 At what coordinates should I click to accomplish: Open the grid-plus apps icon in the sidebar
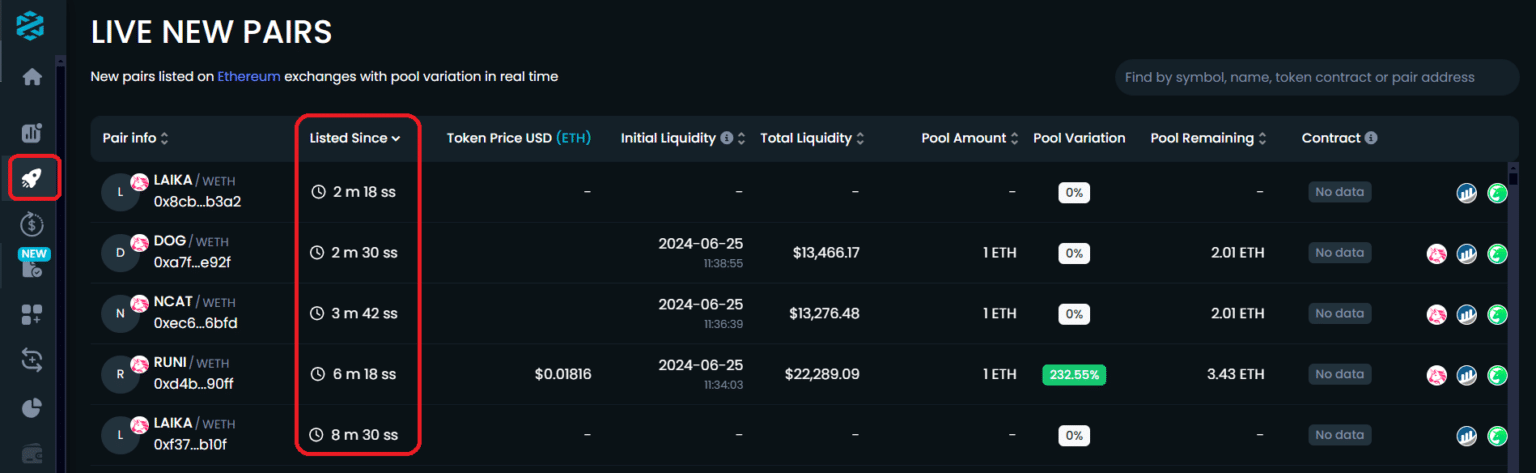point(32,315)
